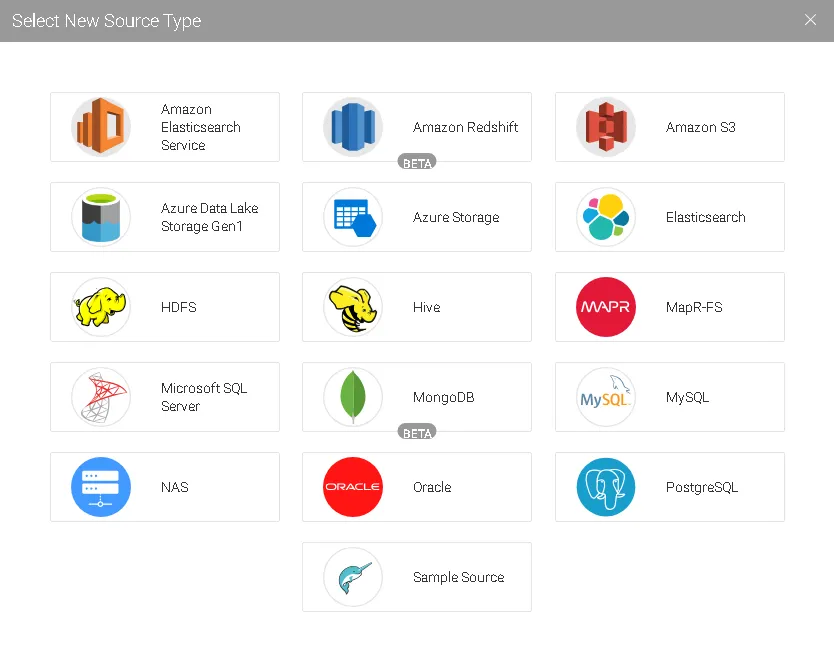The image size is (834, 655).
Task: Pick the Elasticsearch colorful icon
Action: (x=606, y=217)
